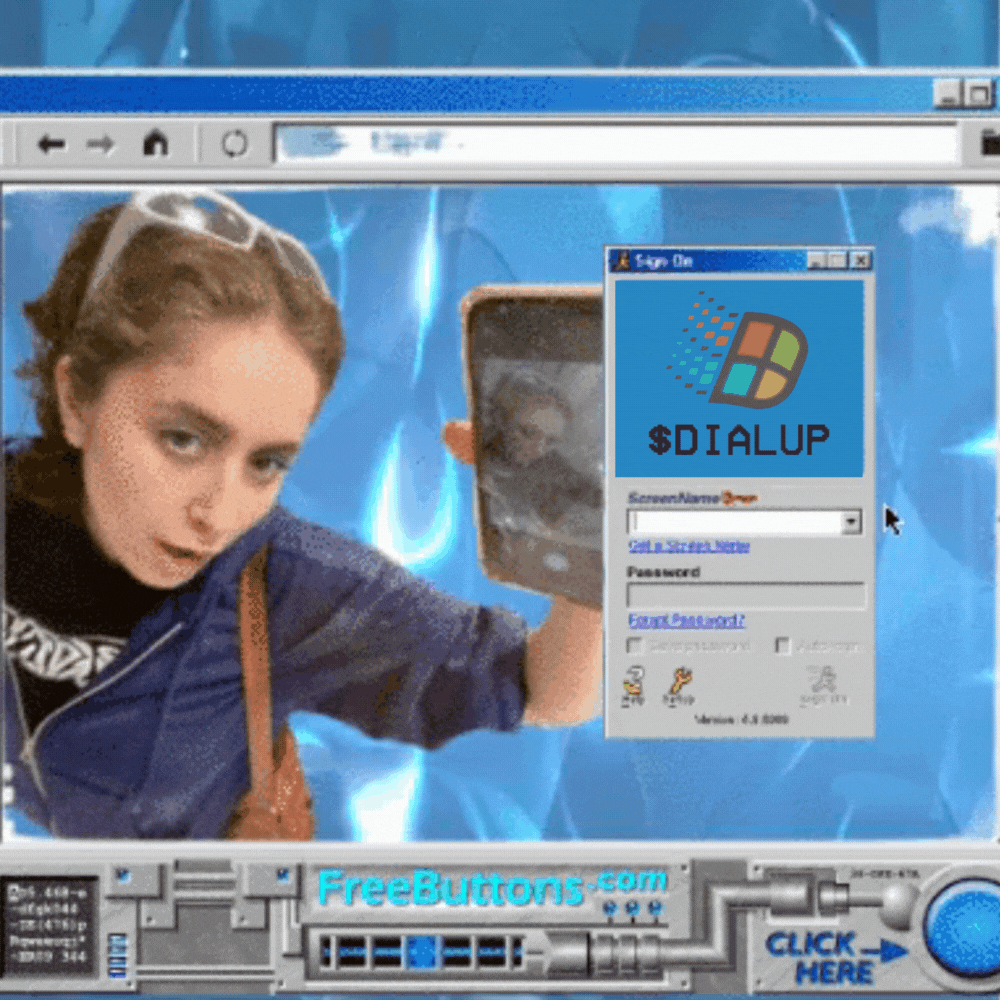Minimize the Sign On dialog
This screenshot has width=1000, height=1000.
[x=816, y=260]
